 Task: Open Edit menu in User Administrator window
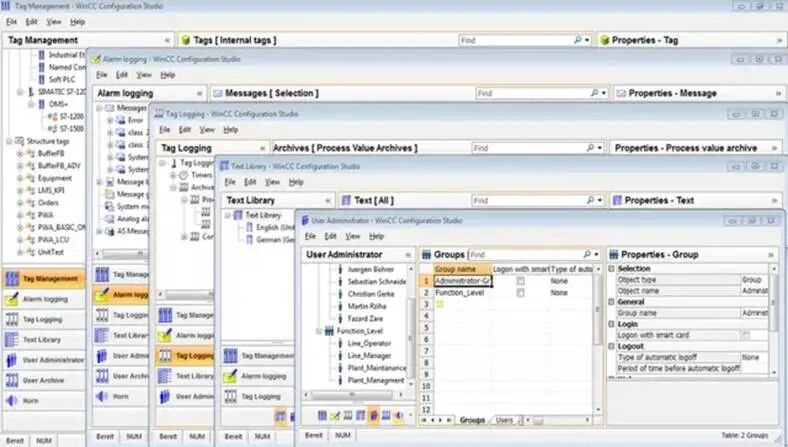[x=330, y=236]
